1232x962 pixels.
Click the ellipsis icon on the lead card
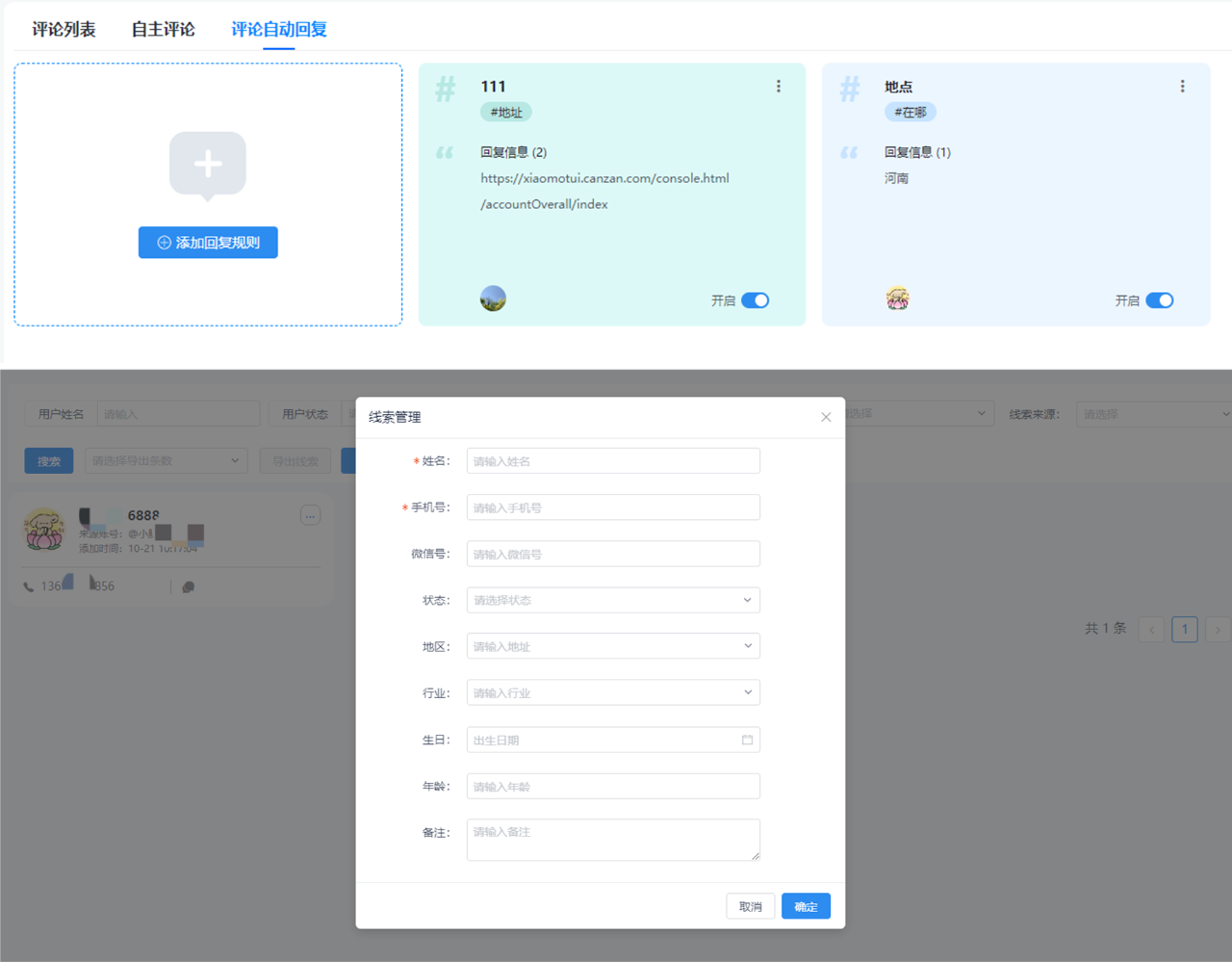click(x=310, y=516)
